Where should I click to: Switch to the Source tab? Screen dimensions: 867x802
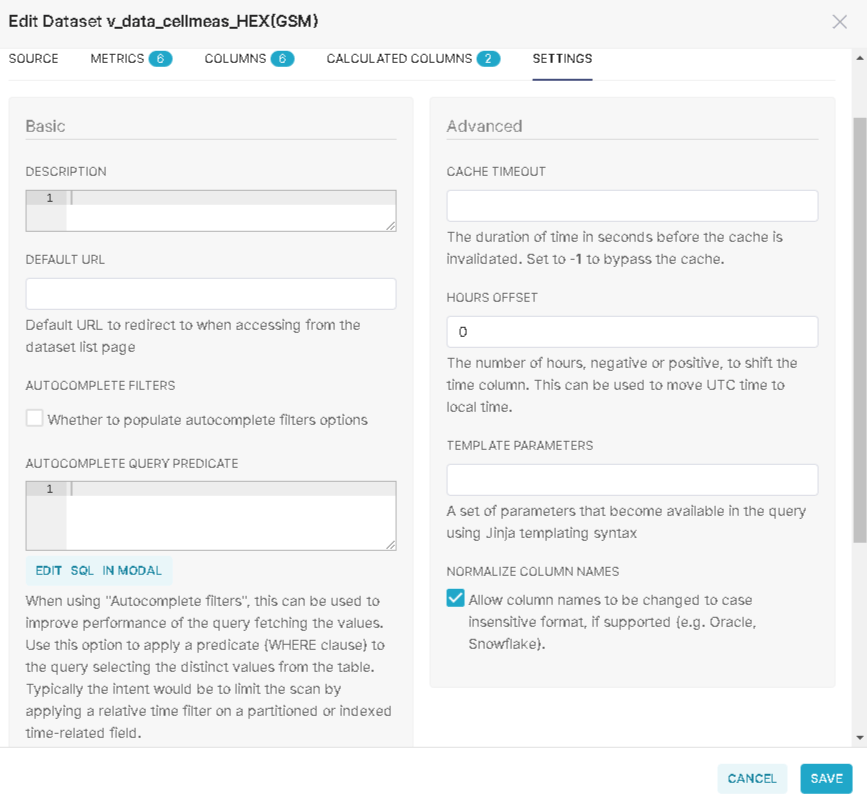(x=34, y=59)
